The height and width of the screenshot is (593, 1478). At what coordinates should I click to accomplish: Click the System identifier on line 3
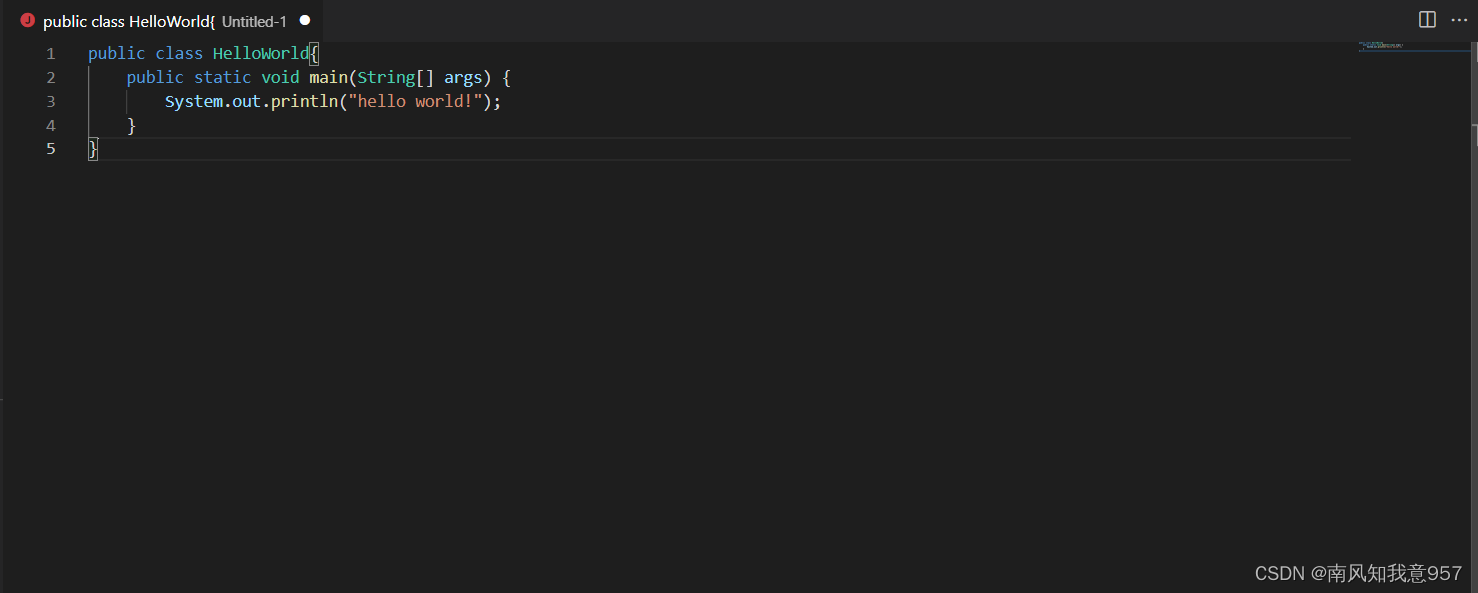[x=193, y=101]
